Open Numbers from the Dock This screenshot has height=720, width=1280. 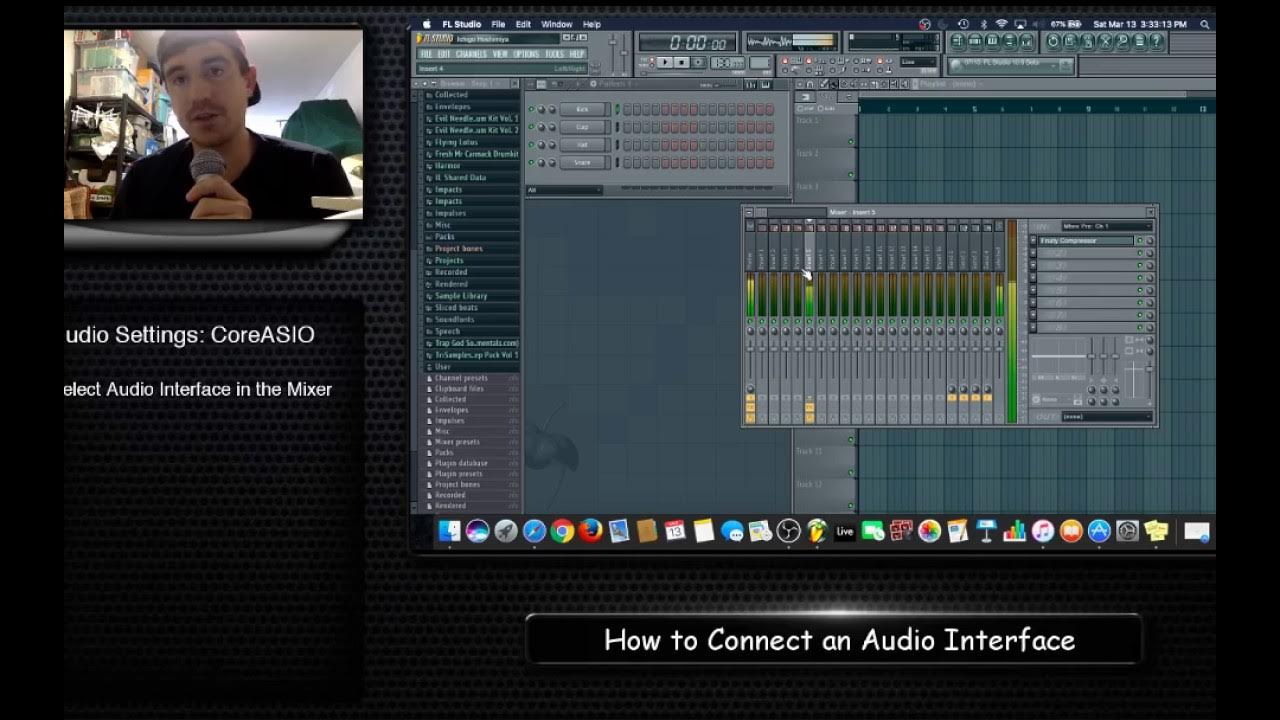point(1014,532)
